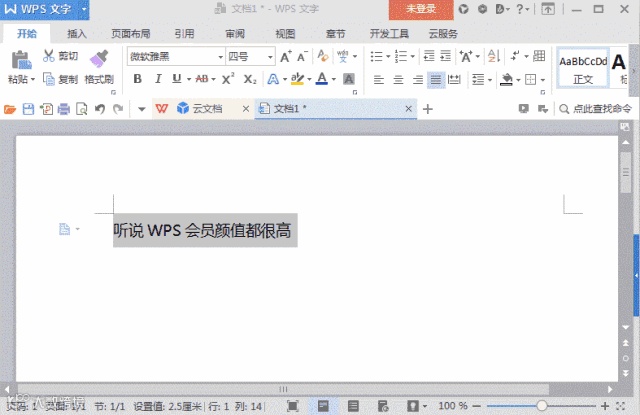
Task: Toggle Strikethrough AB formatting
Action: (202, 78)
